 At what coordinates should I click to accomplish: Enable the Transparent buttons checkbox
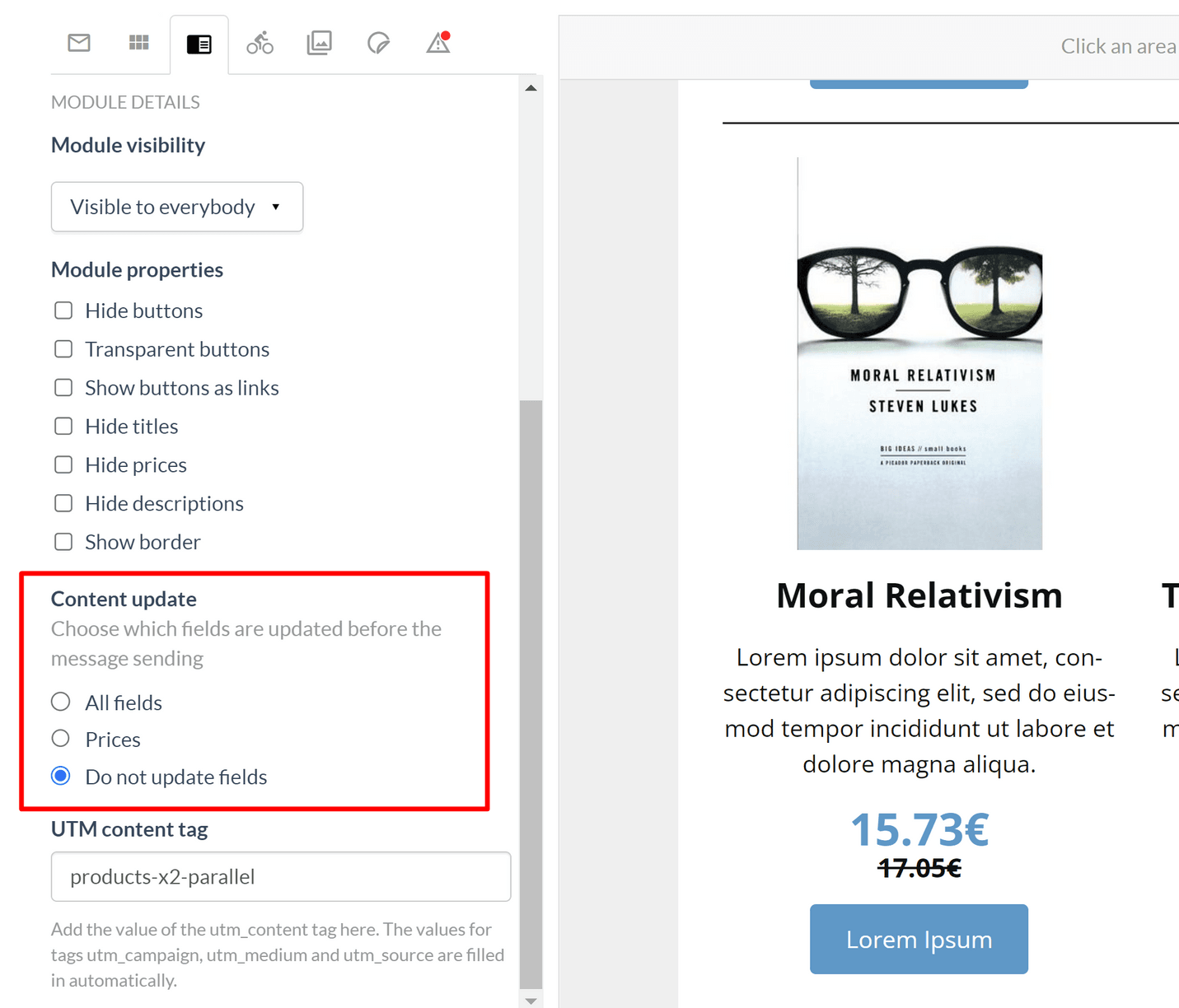tap(63, 349)
